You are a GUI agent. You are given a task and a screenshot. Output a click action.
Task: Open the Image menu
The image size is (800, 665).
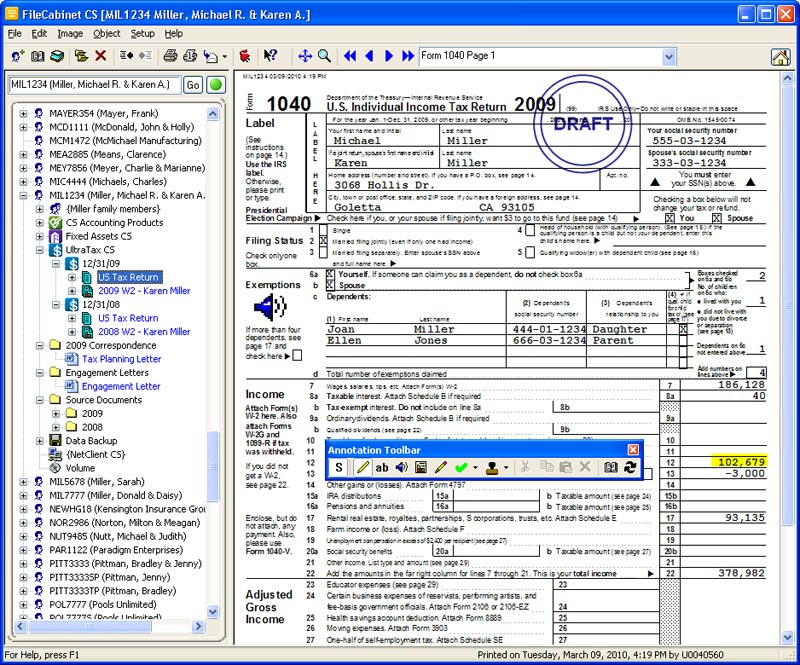pos(70,33)
